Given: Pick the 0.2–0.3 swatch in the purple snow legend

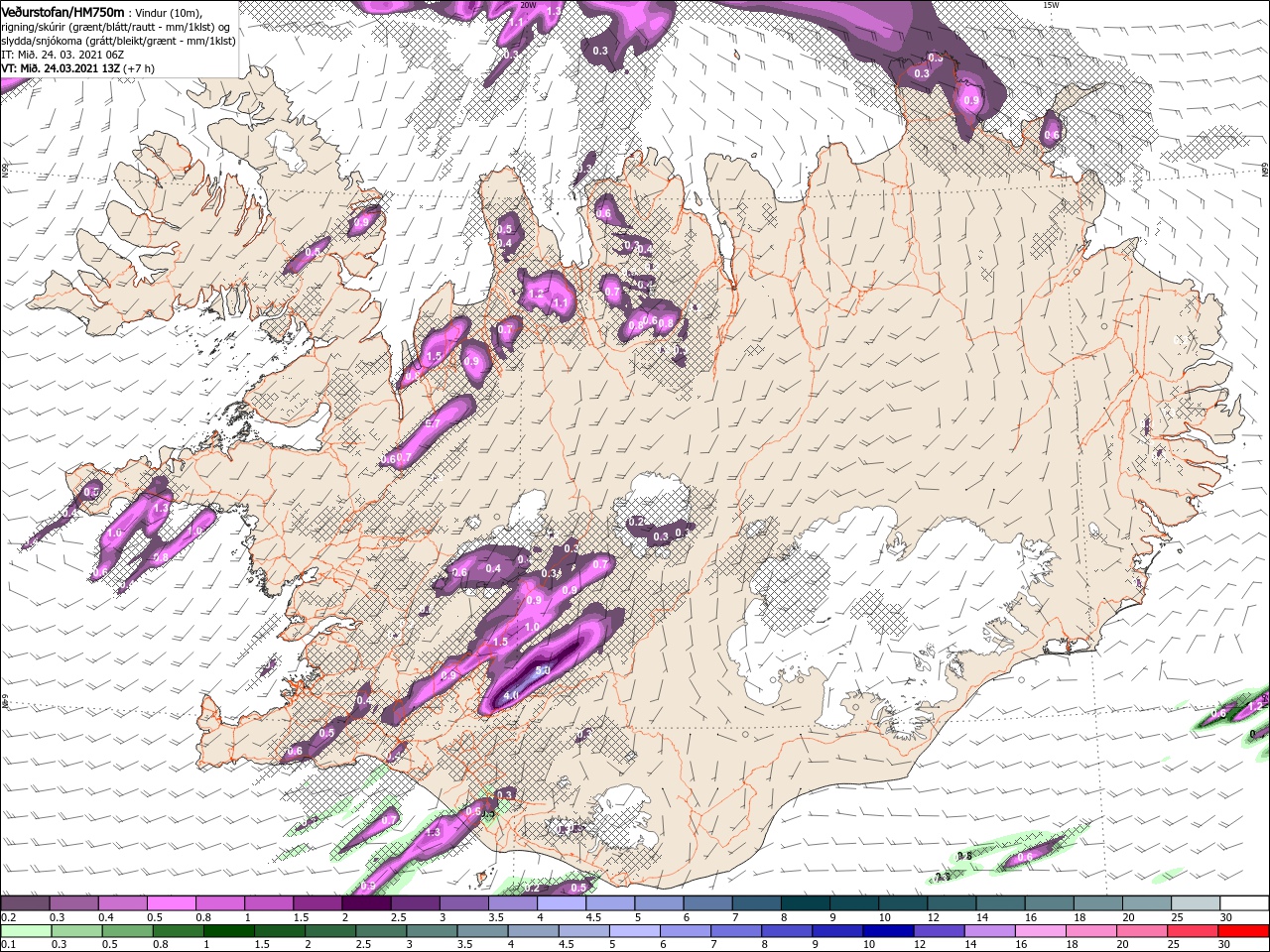Looking at the screenshot, I should pos(25,903).
